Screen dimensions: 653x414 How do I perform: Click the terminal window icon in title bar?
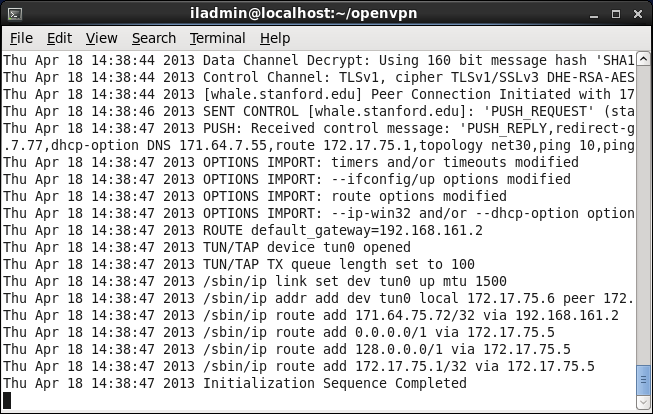(x=14, y=12)
